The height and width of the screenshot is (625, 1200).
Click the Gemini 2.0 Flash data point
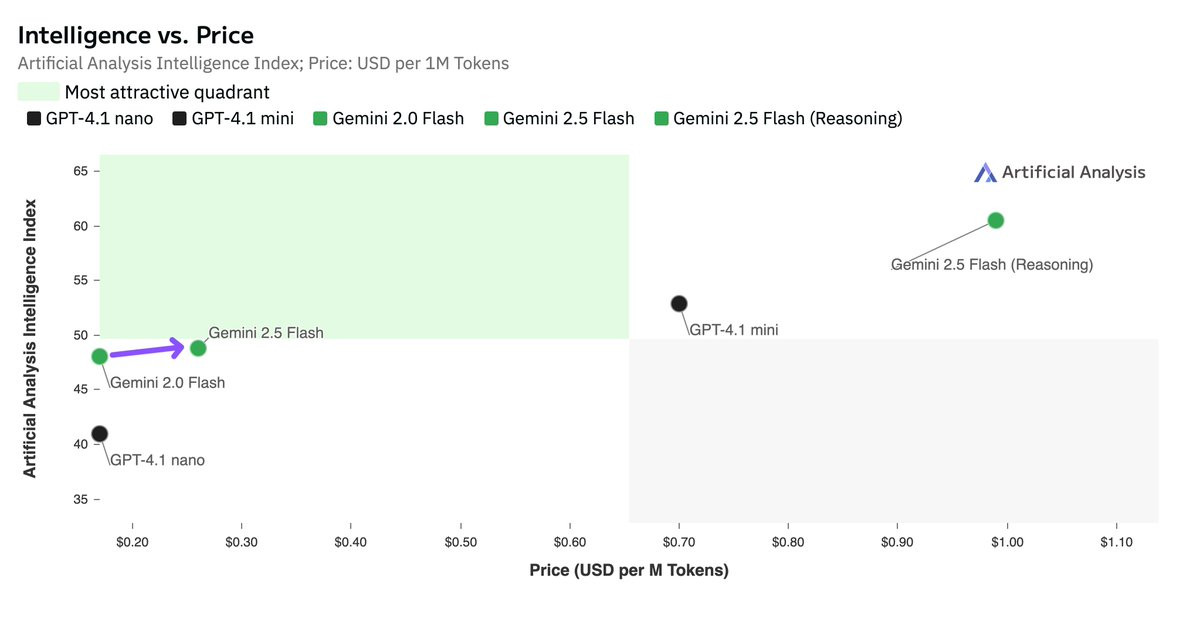pyautogui.click(x=100, y=356)
